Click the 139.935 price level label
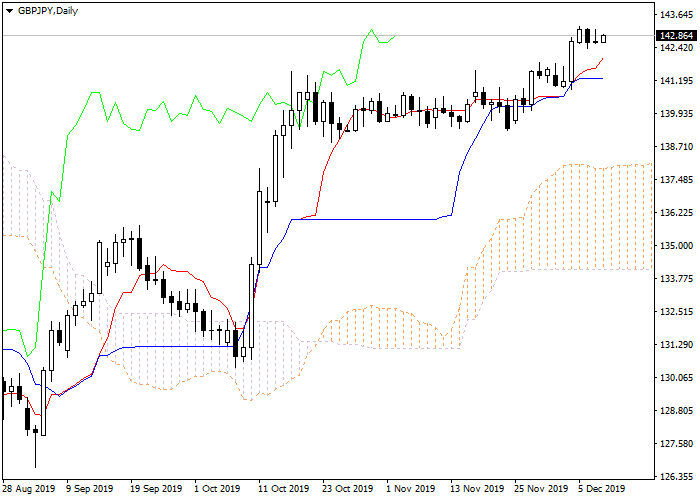 click(x=676, y=114)
